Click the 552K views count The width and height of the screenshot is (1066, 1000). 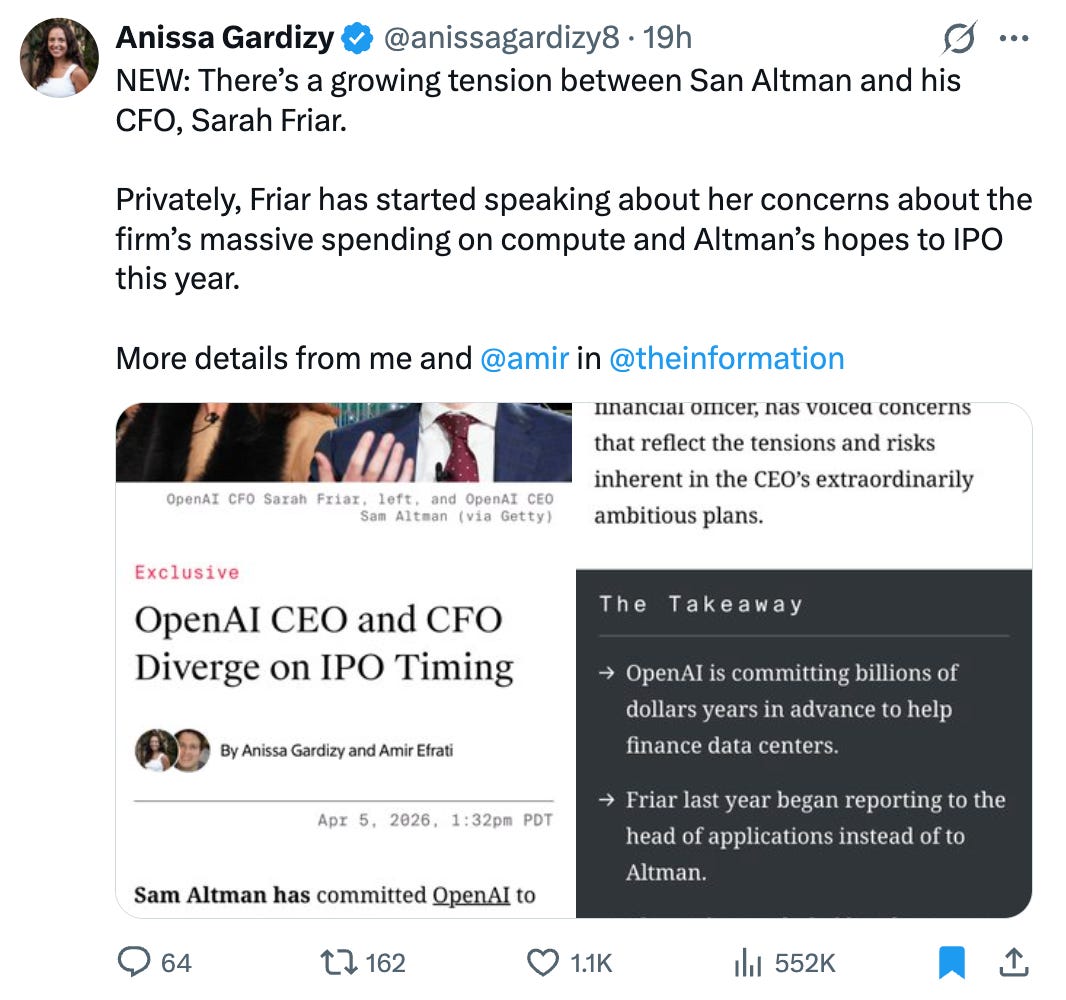point(805,963)
